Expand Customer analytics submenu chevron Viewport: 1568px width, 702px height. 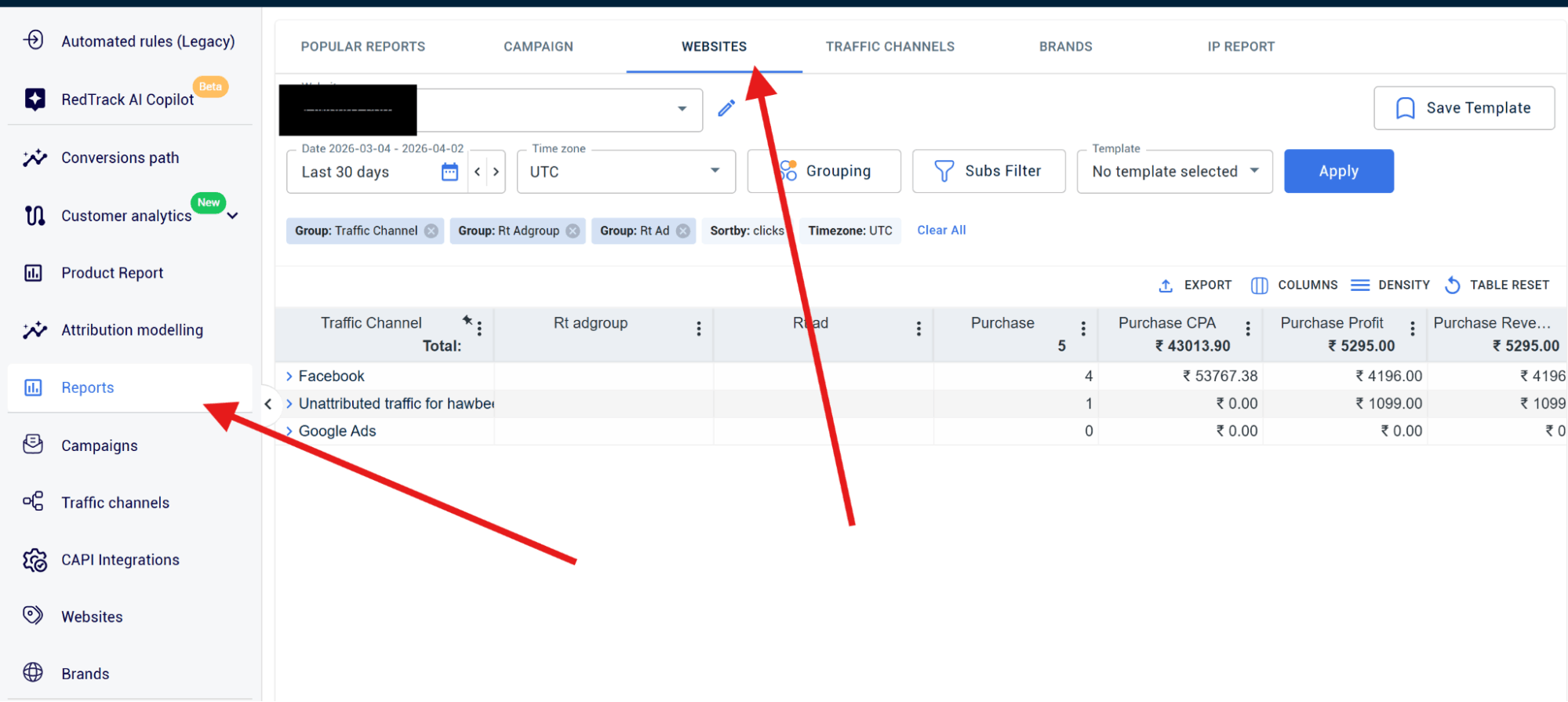pos(233,216)
